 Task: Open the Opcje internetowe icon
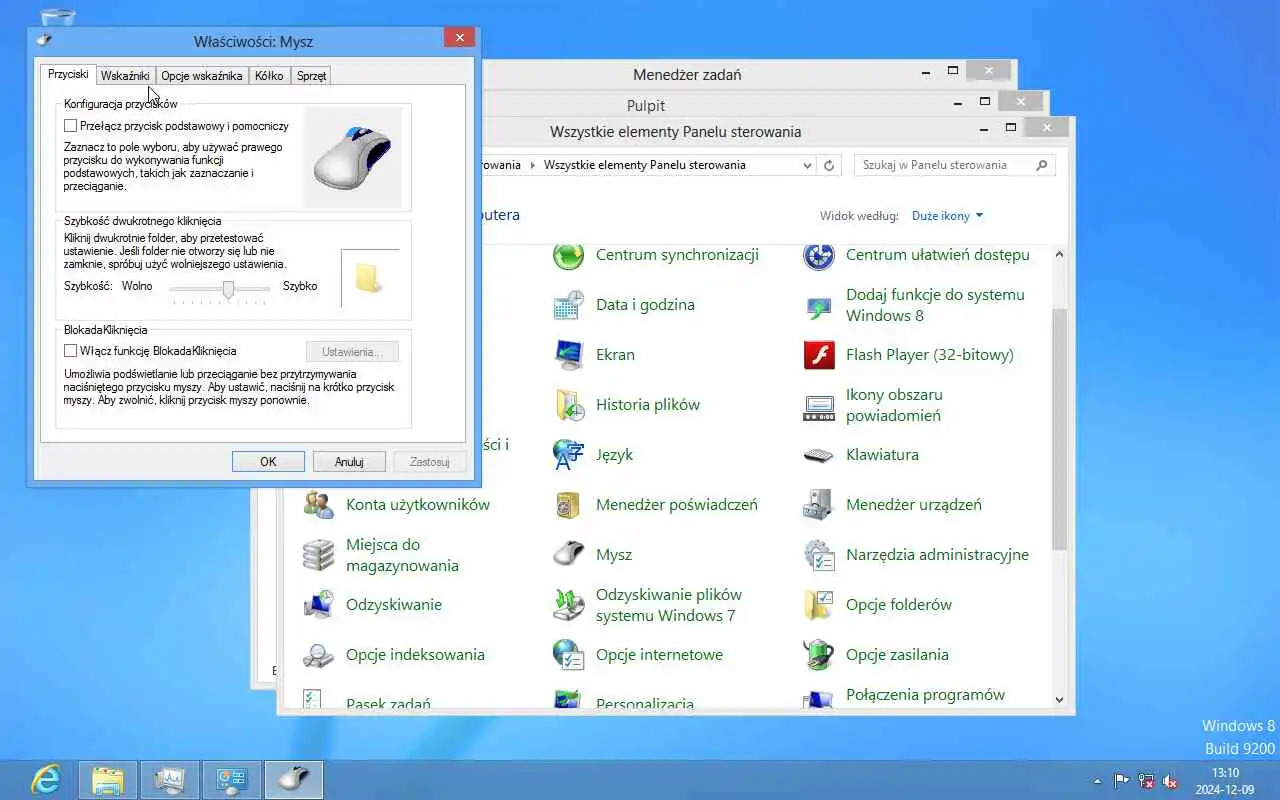(x=568, y=655)
